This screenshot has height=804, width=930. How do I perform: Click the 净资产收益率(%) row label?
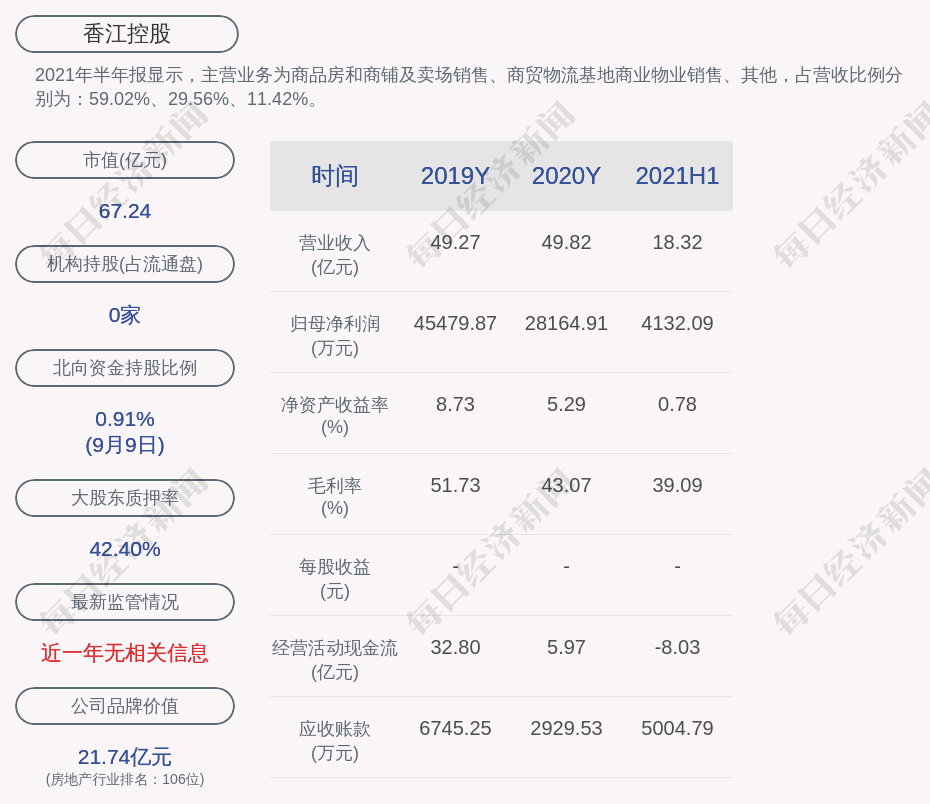pos(334,415)
